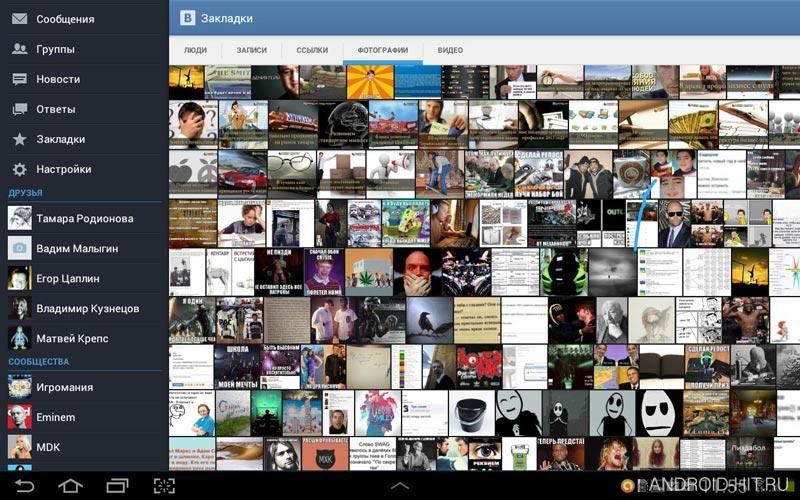Tap the VK logo in header
The height and width of the screenshot is (500, 800).
[x=187, y=18]
